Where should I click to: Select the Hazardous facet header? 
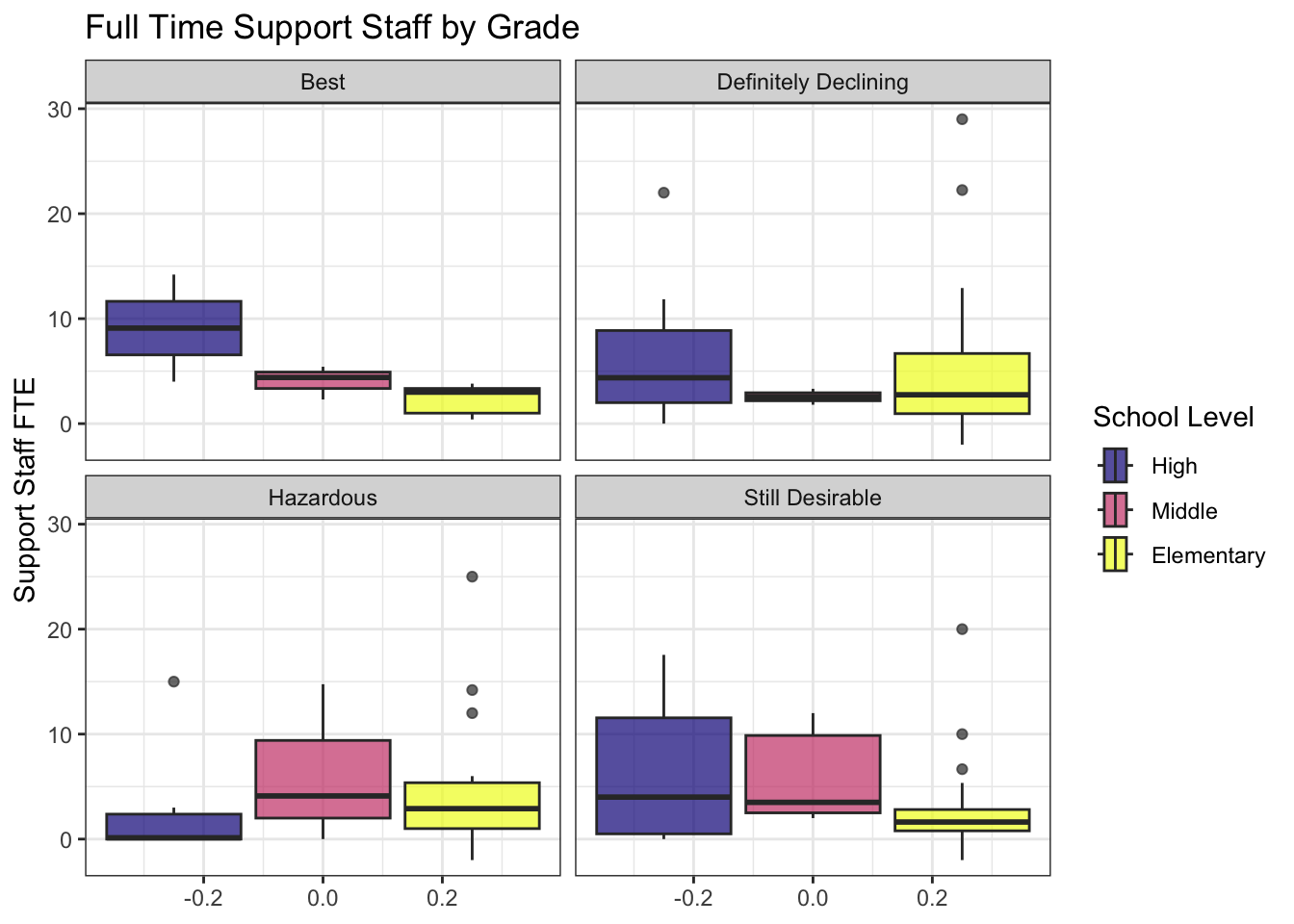point(323,498)
